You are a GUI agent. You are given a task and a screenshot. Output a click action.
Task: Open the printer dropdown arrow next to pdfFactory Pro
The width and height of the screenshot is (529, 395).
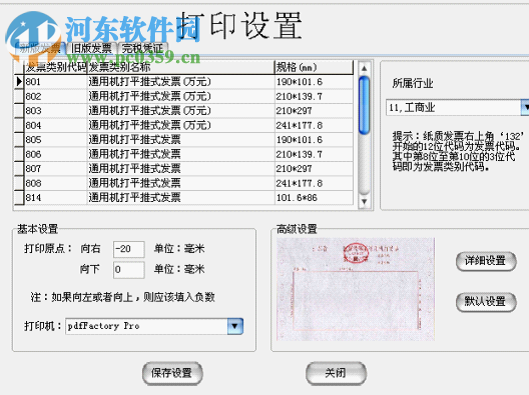(235, 326)
